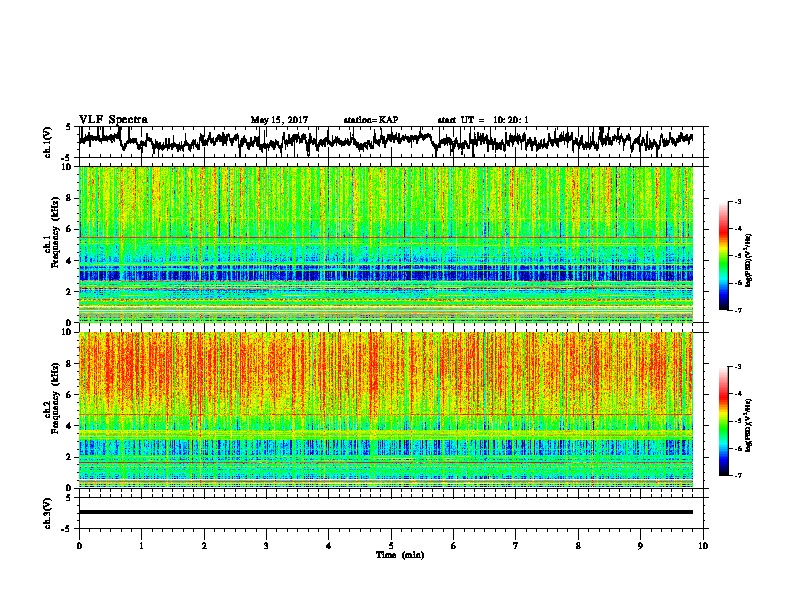Click the ch.2 frequency axis "6" tick label
Image resolution: width=792 pixels, height=612 pixels.
point(70,395)
